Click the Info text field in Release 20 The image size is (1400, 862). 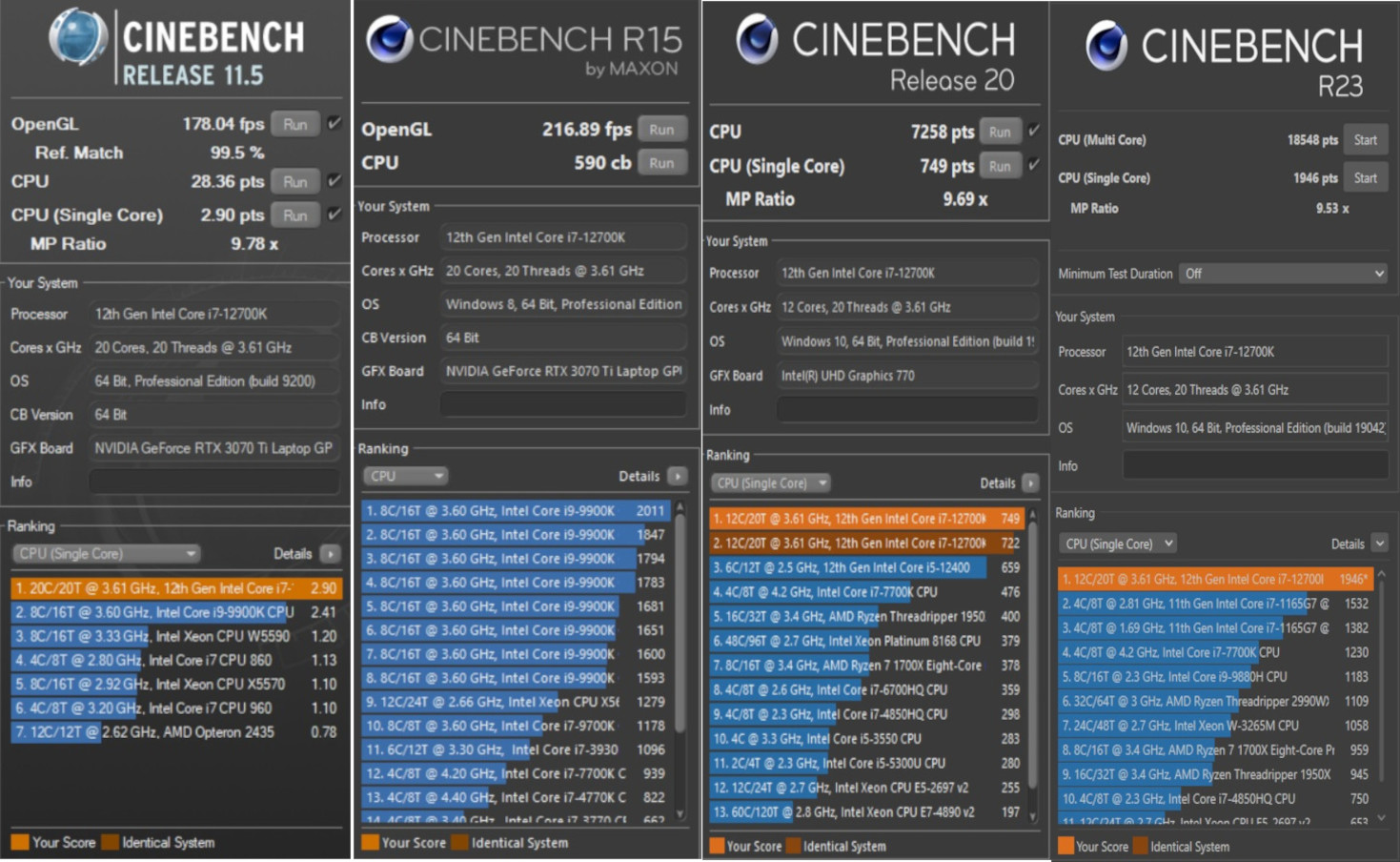(906, 410)
